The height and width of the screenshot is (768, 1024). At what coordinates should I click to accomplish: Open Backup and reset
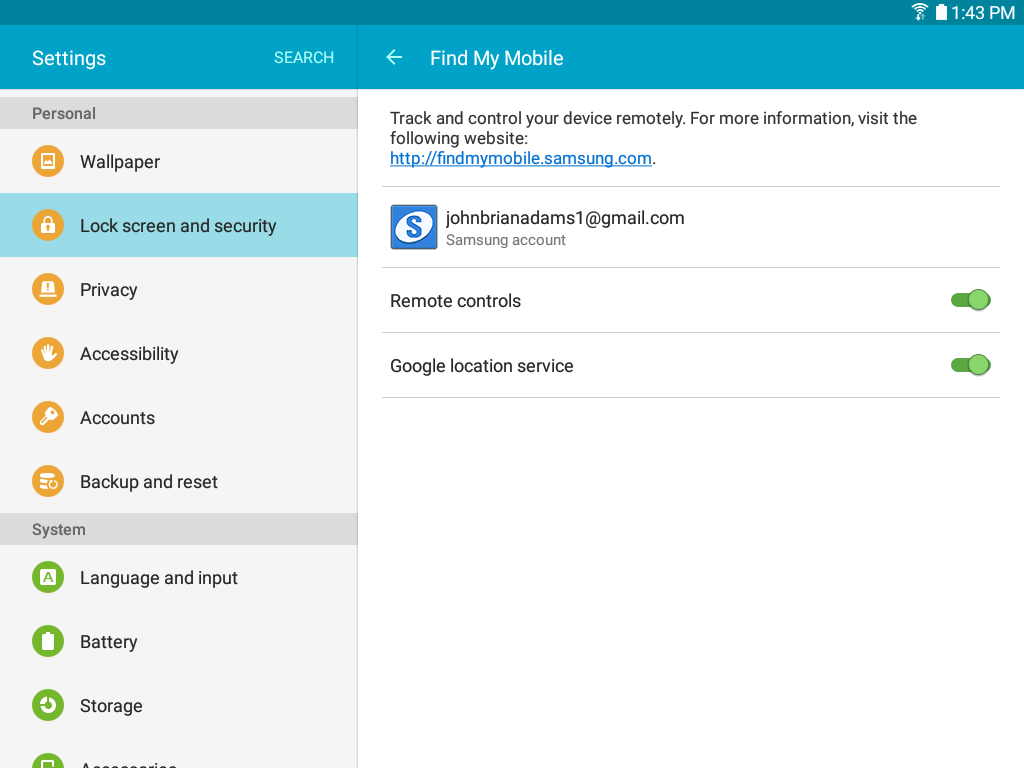pyautogui.click(x=179, y=481)
